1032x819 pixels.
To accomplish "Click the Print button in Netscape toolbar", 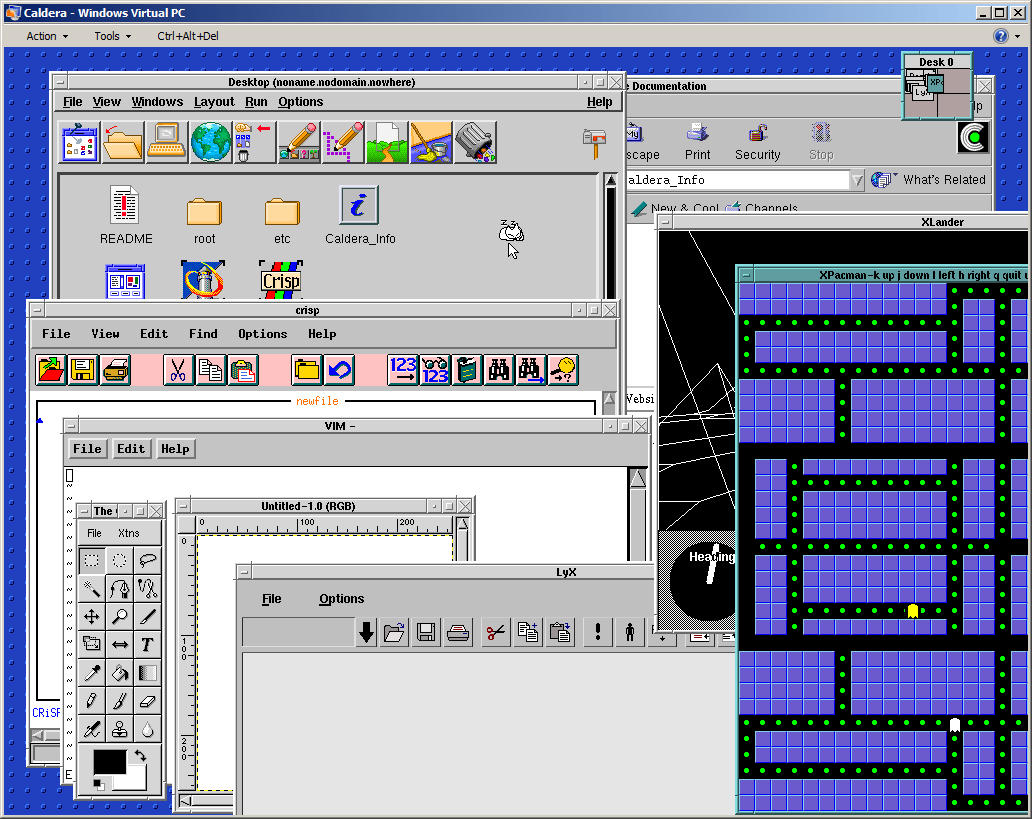I will pos(697,142).
